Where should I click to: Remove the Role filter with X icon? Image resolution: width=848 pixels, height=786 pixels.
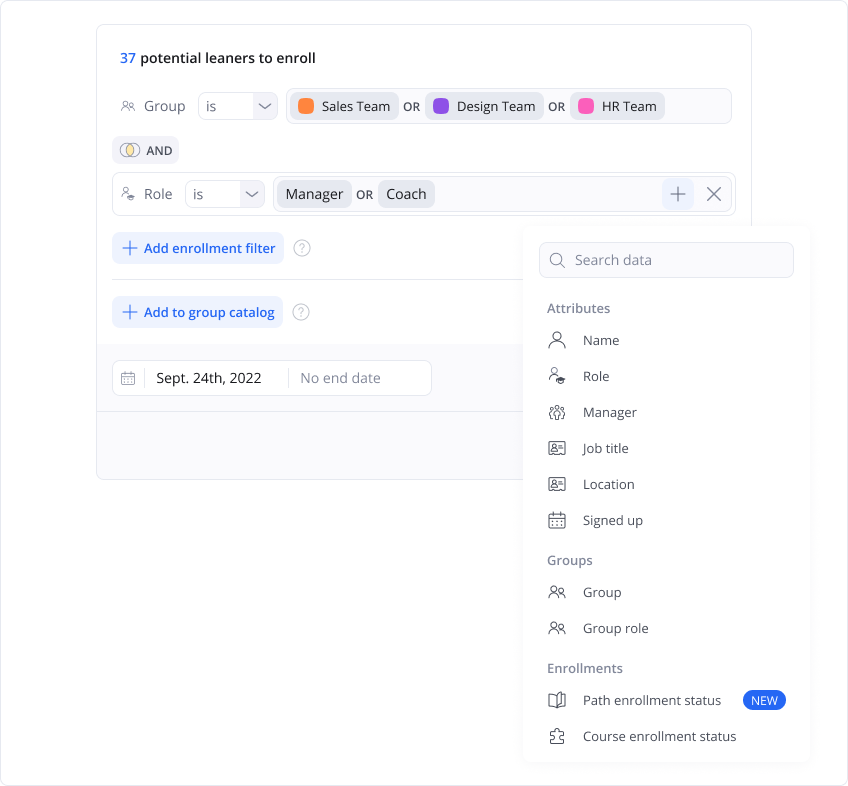tap(714, 194)
